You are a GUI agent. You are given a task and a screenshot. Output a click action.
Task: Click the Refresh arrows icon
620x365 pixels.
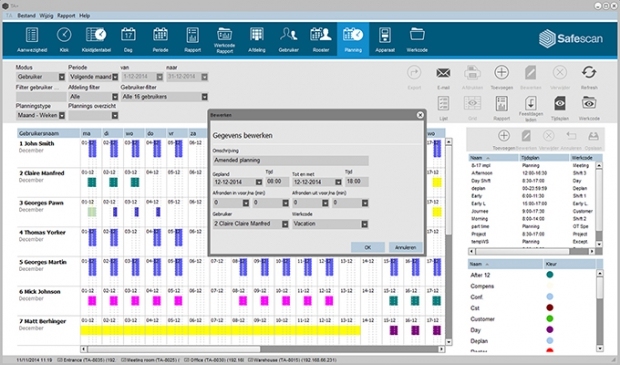tap(589, 72)
